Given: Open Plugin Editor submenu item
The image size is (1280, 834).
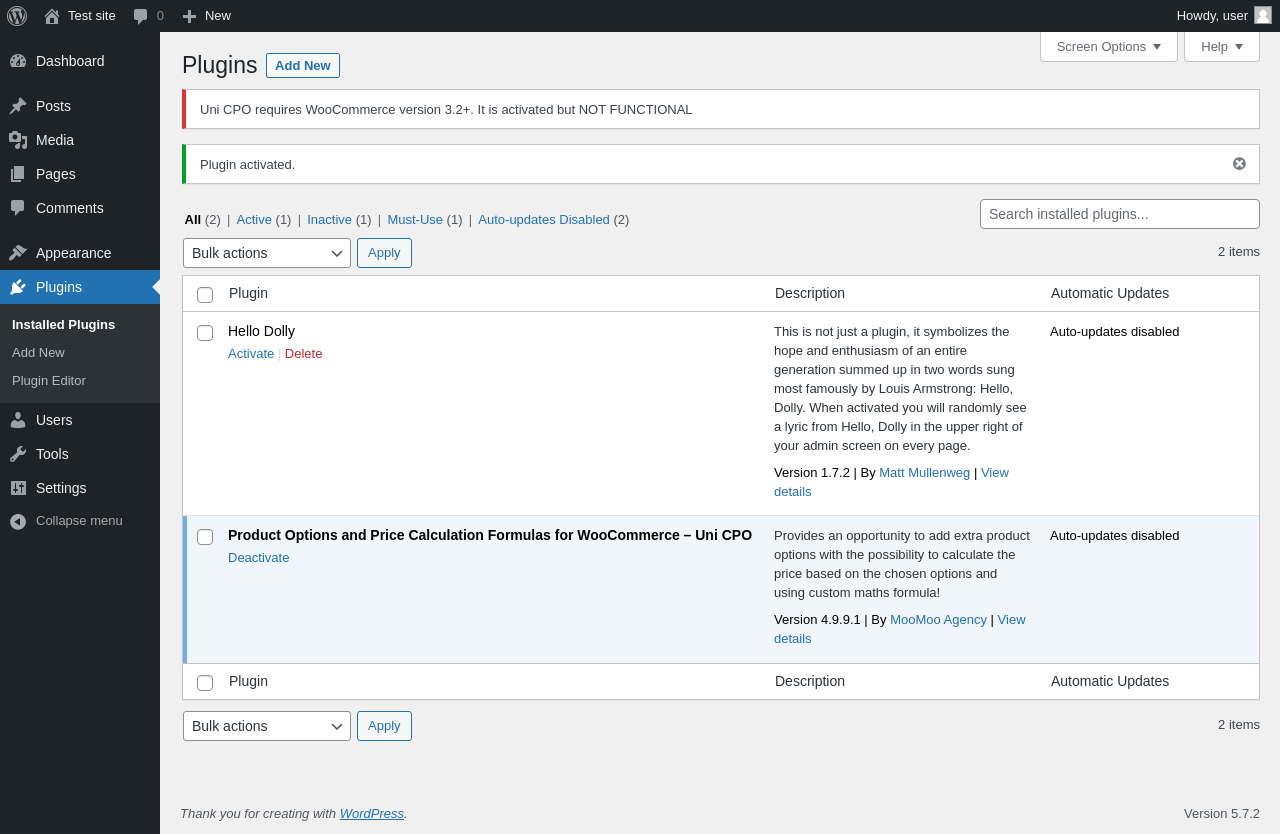Looking at the screenshot, I should (49, 381).
